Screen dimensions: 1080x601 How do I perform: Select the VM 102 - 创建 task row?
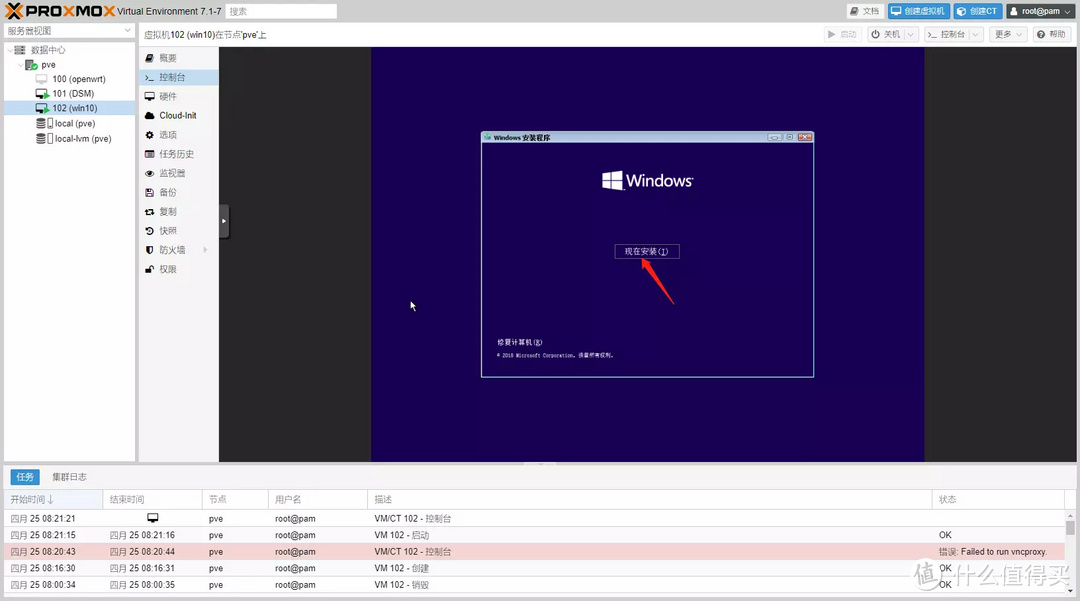534,568
